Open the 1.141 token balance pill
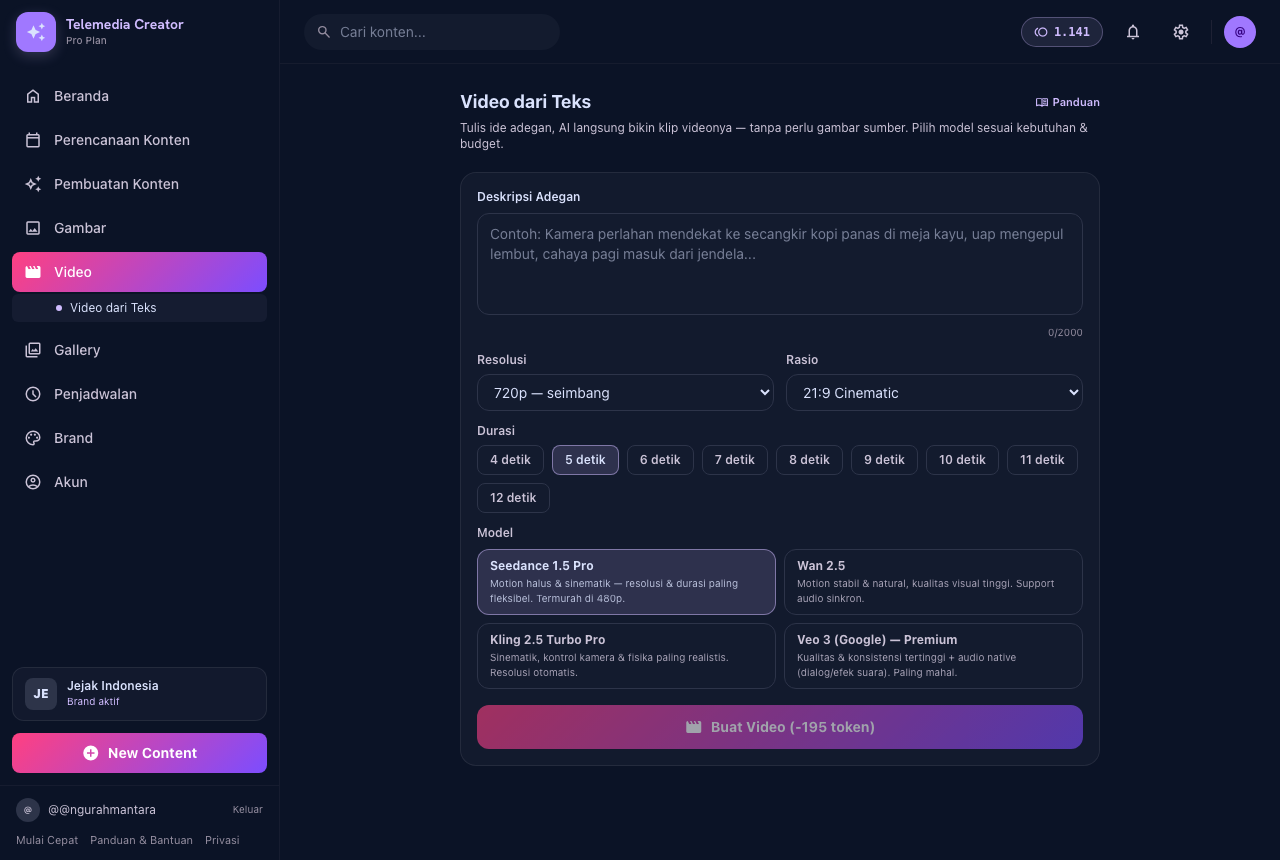The width and height of the screenshot is (1280, 860). (1062, 32)
